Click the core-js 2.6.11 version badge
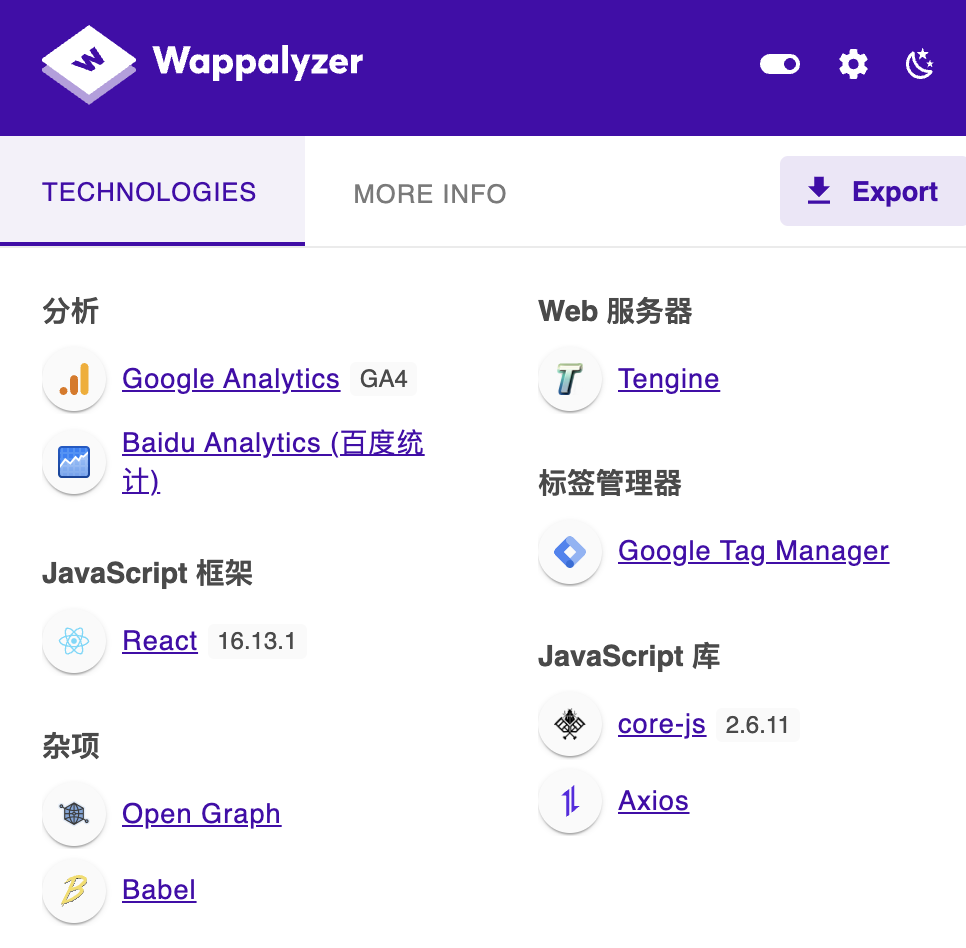966x948 pixels. pyautogui.click(x=757, y=725)
